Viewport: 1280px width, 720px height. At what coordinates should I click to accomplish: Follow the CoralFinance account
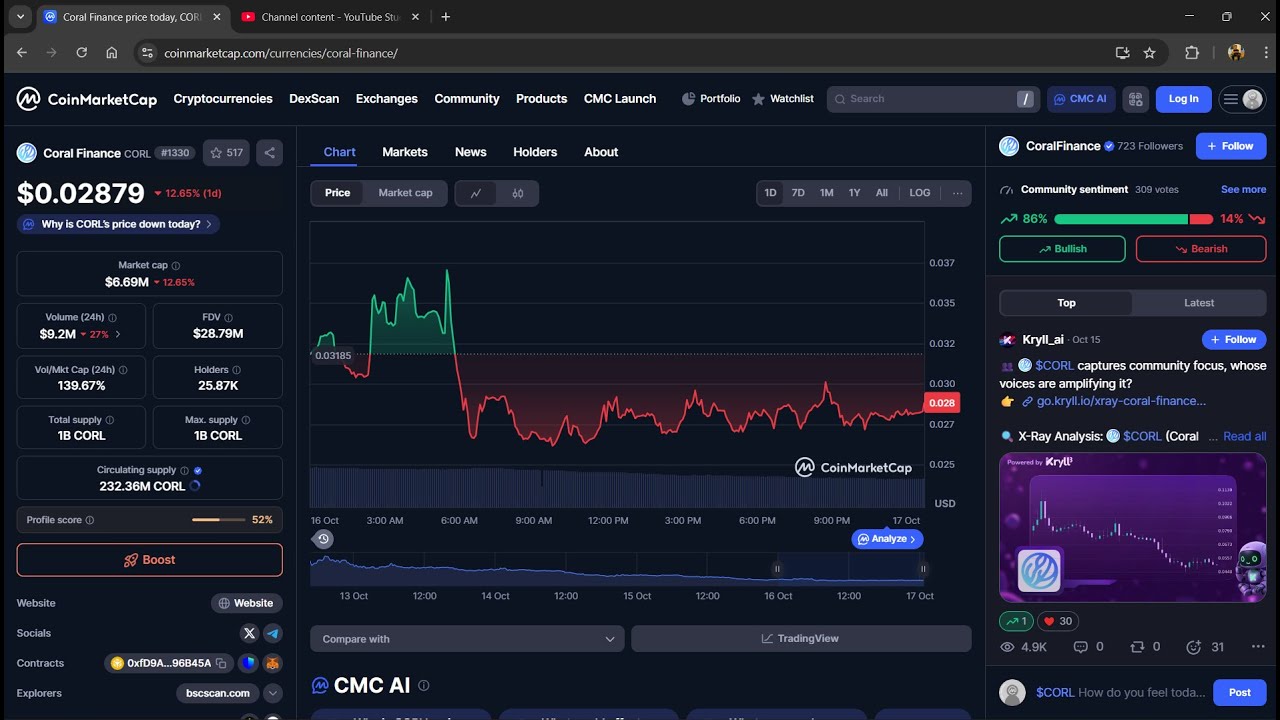point(1231,146)
